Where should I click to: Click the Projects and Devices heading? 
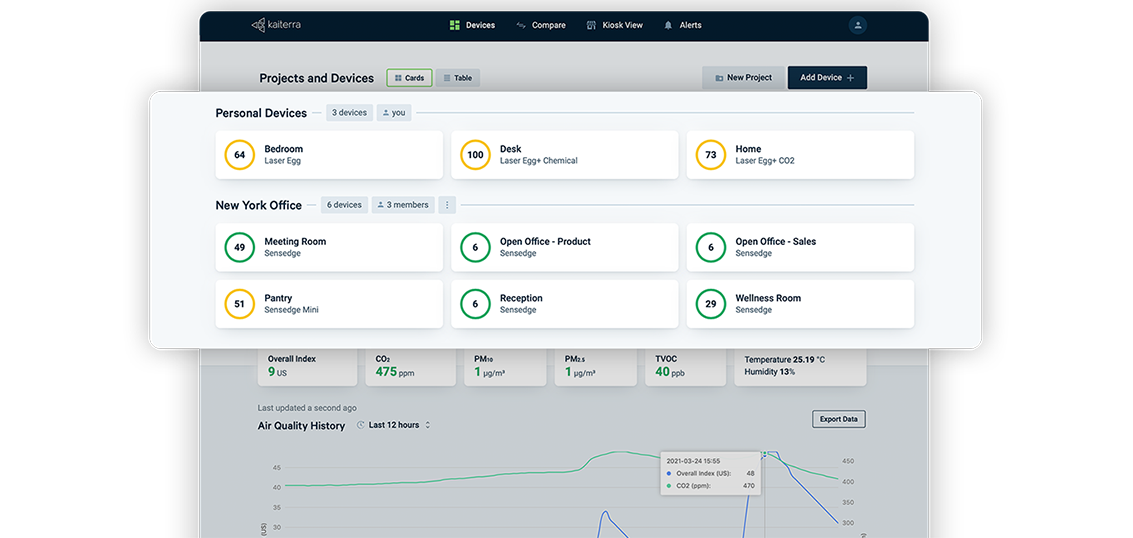[316, 78]
